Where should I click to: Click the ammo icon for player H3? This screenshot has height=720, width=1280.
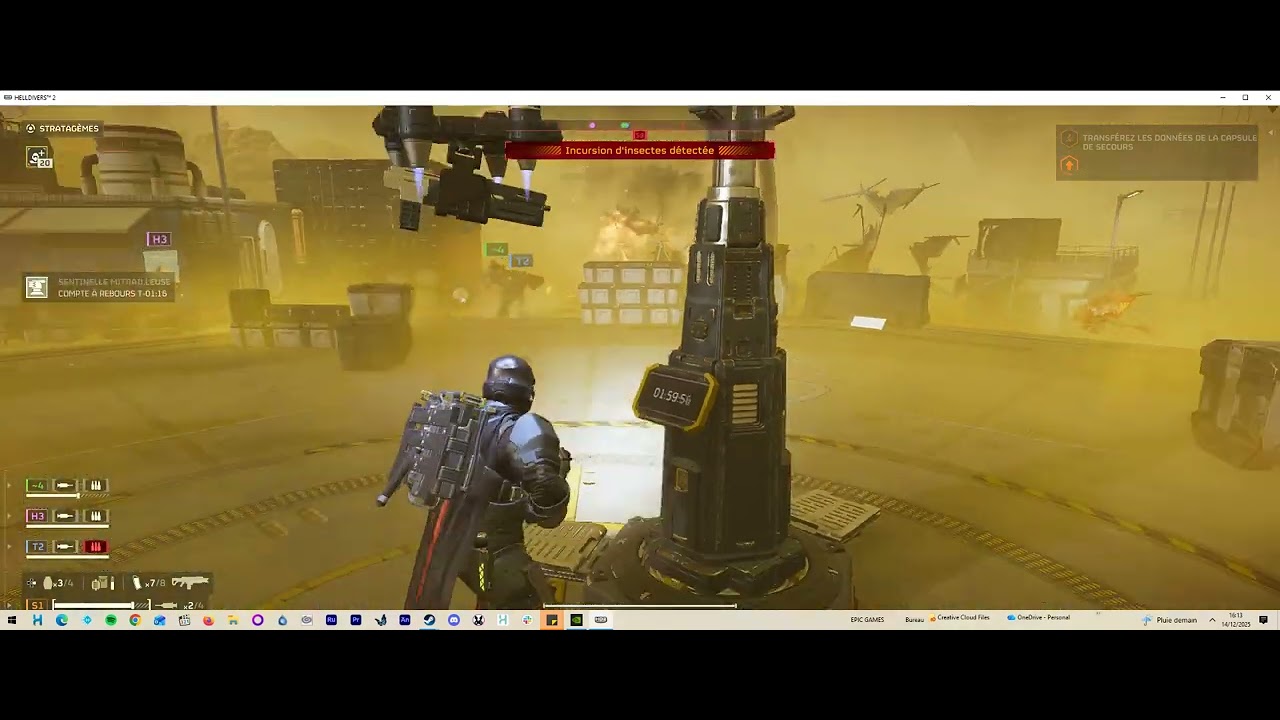(x=96, y=516)
